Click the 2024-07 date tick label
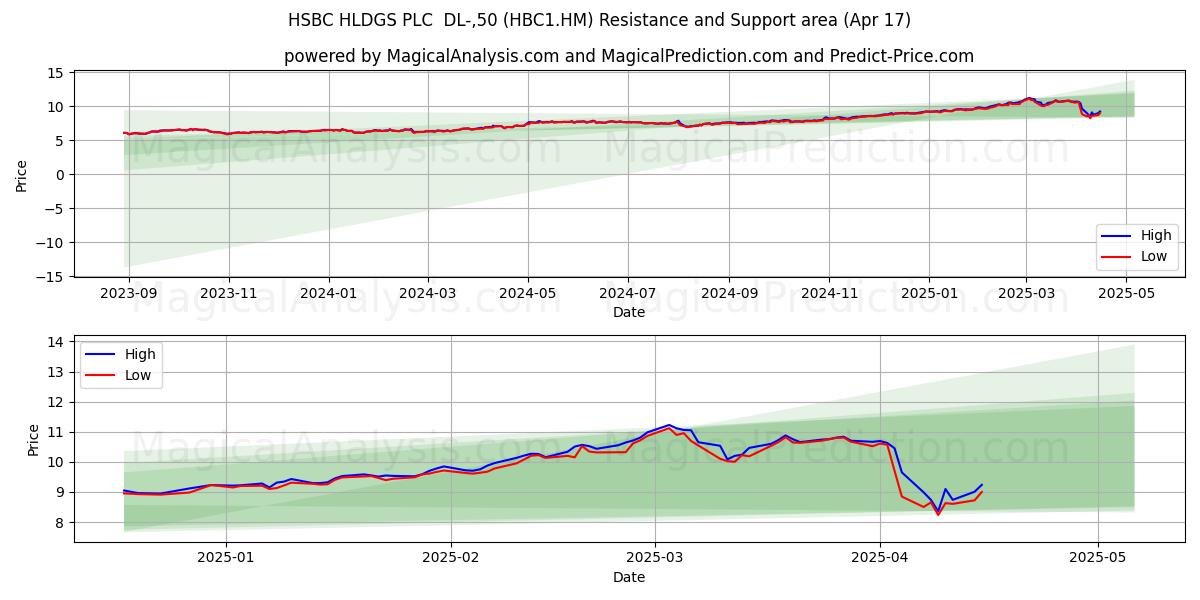 click(x=628, y=293)
